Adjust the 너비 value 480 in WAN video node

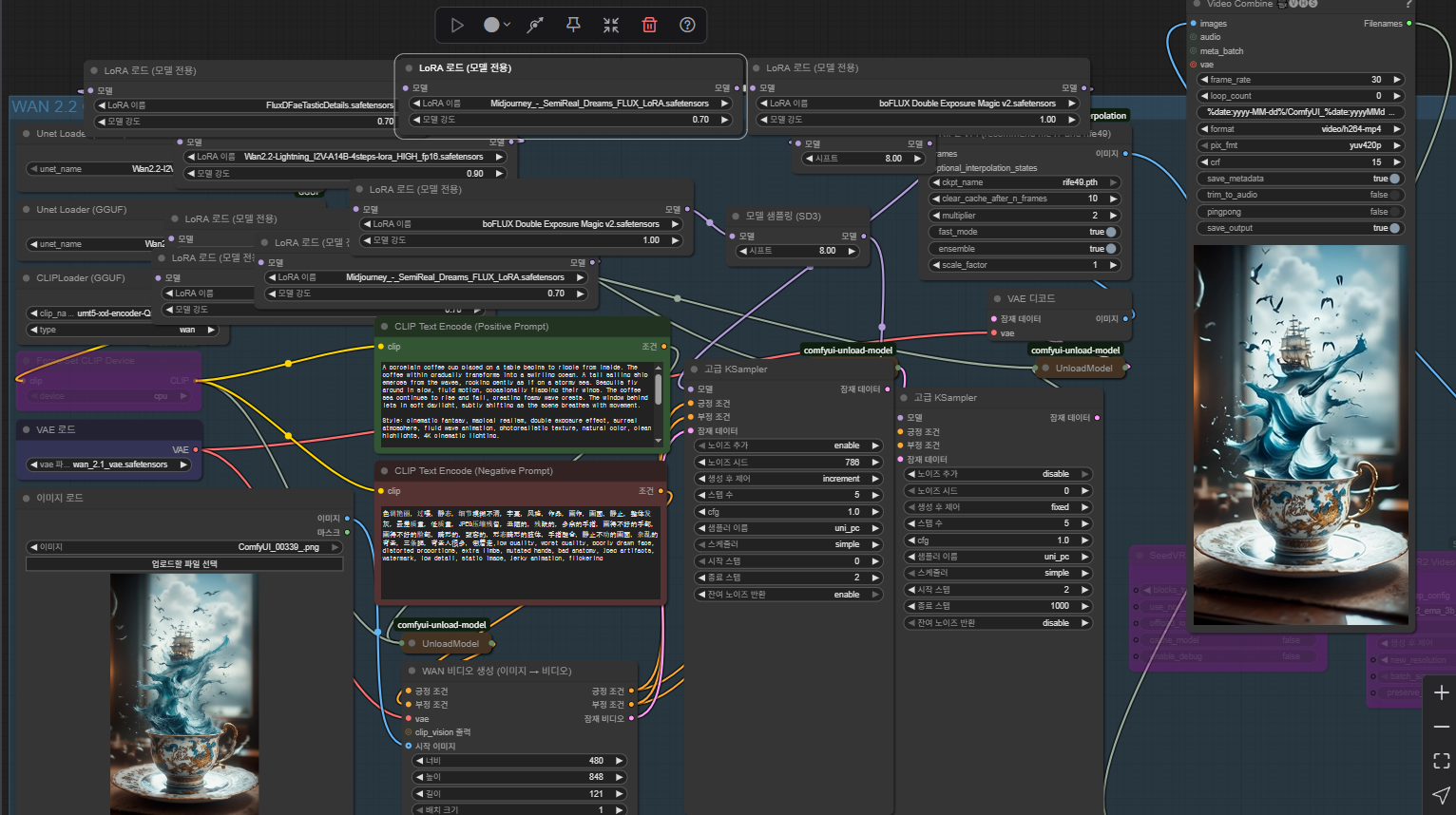click(x=519, y=761)
